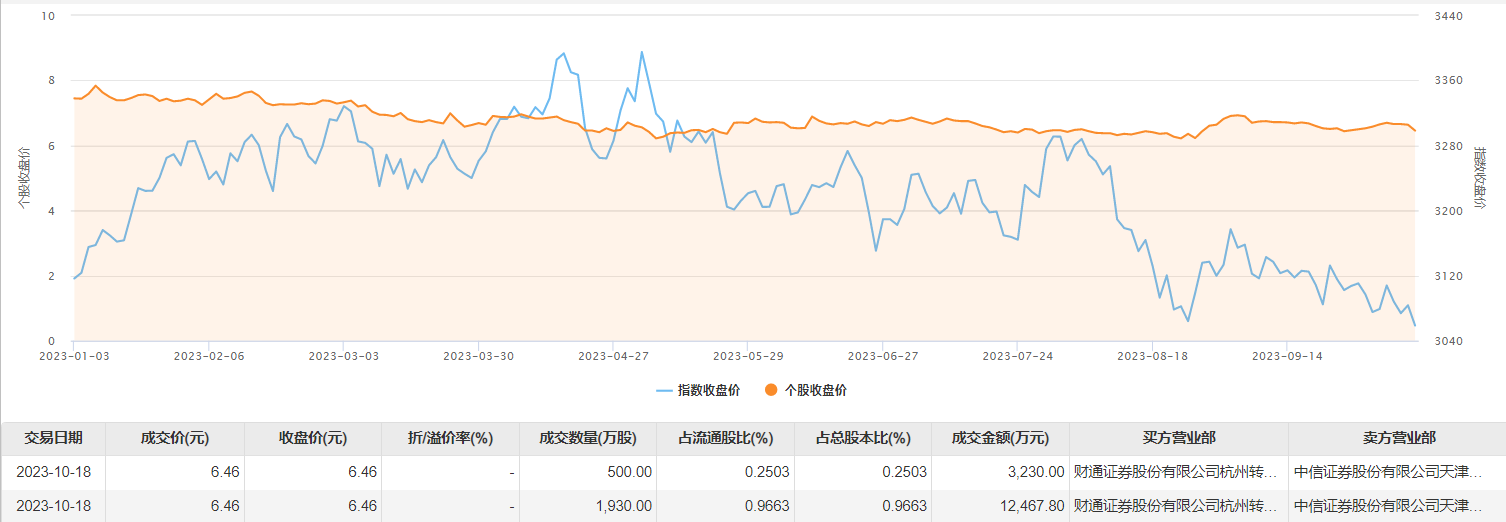Screen dimensions: 1506x522
Task: Select the 收盘价(元) column header
Action: 312,438
